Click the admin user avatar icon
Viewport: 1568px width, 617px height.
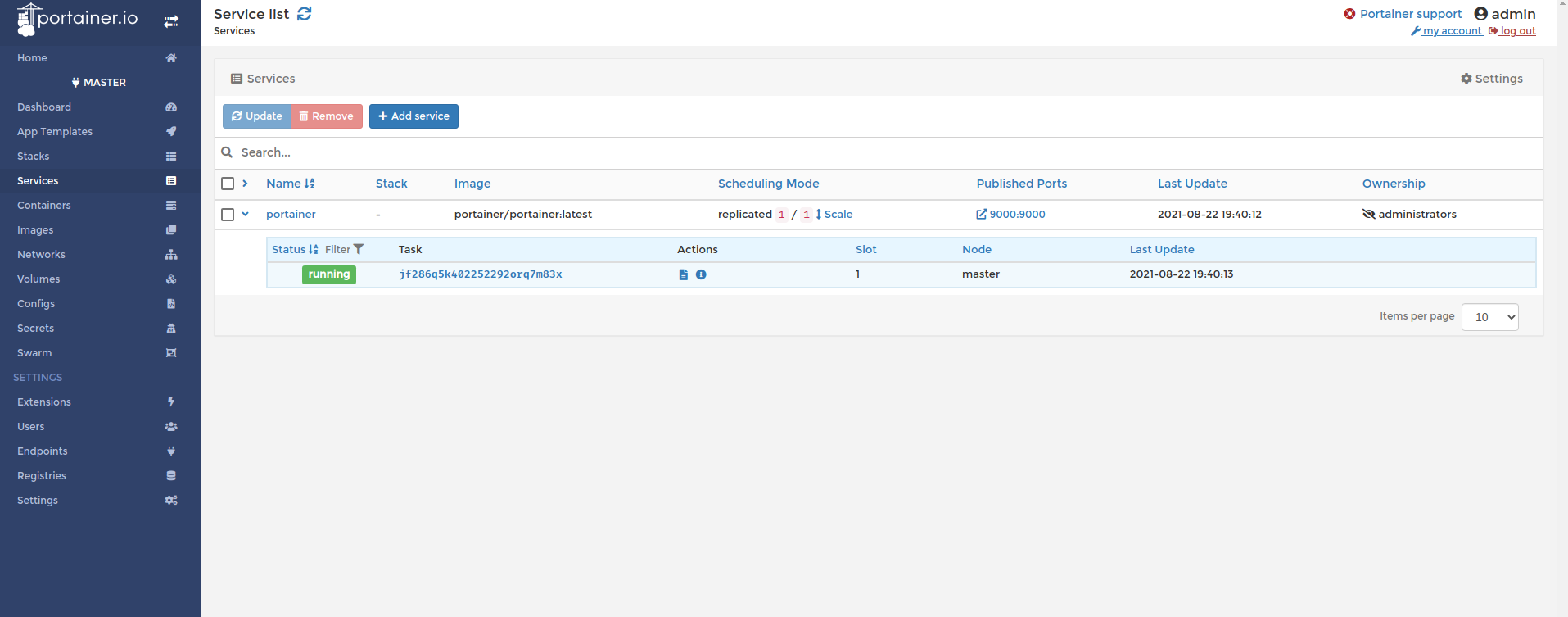pyautogui.click(x=1480, y=14)
